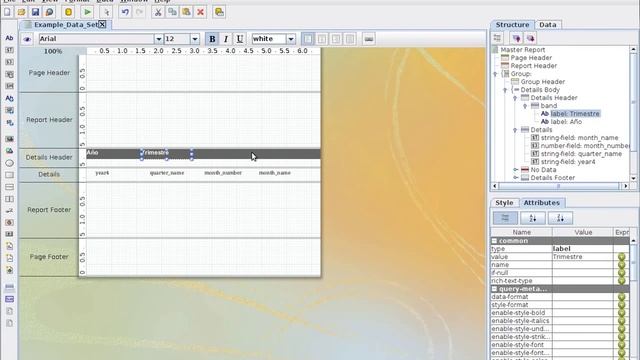
Task: Switch to the Style tab
Action: [x=504, y=203]
